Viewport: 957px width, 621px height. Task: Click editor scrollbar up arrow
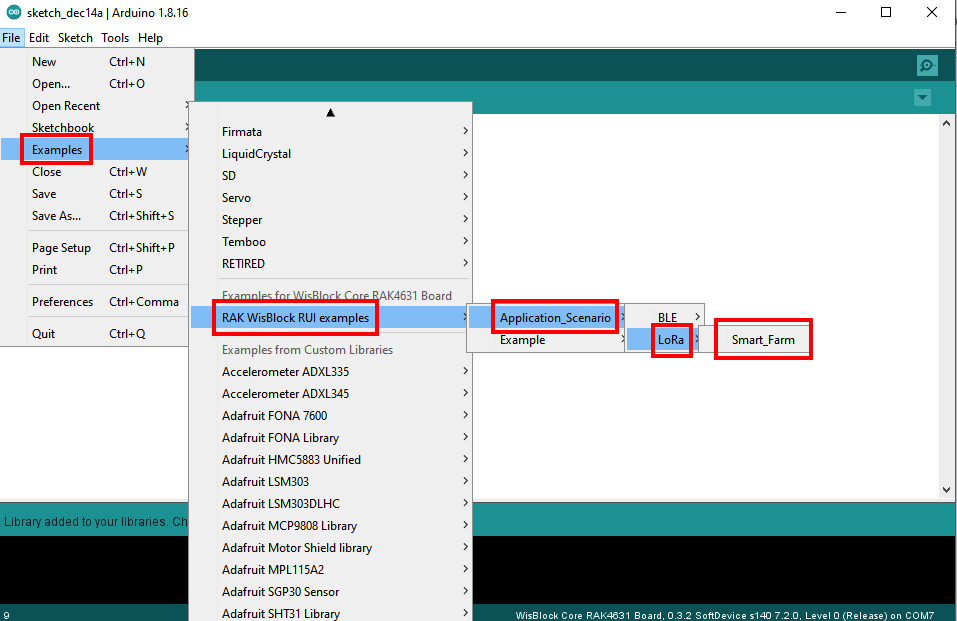946,123
